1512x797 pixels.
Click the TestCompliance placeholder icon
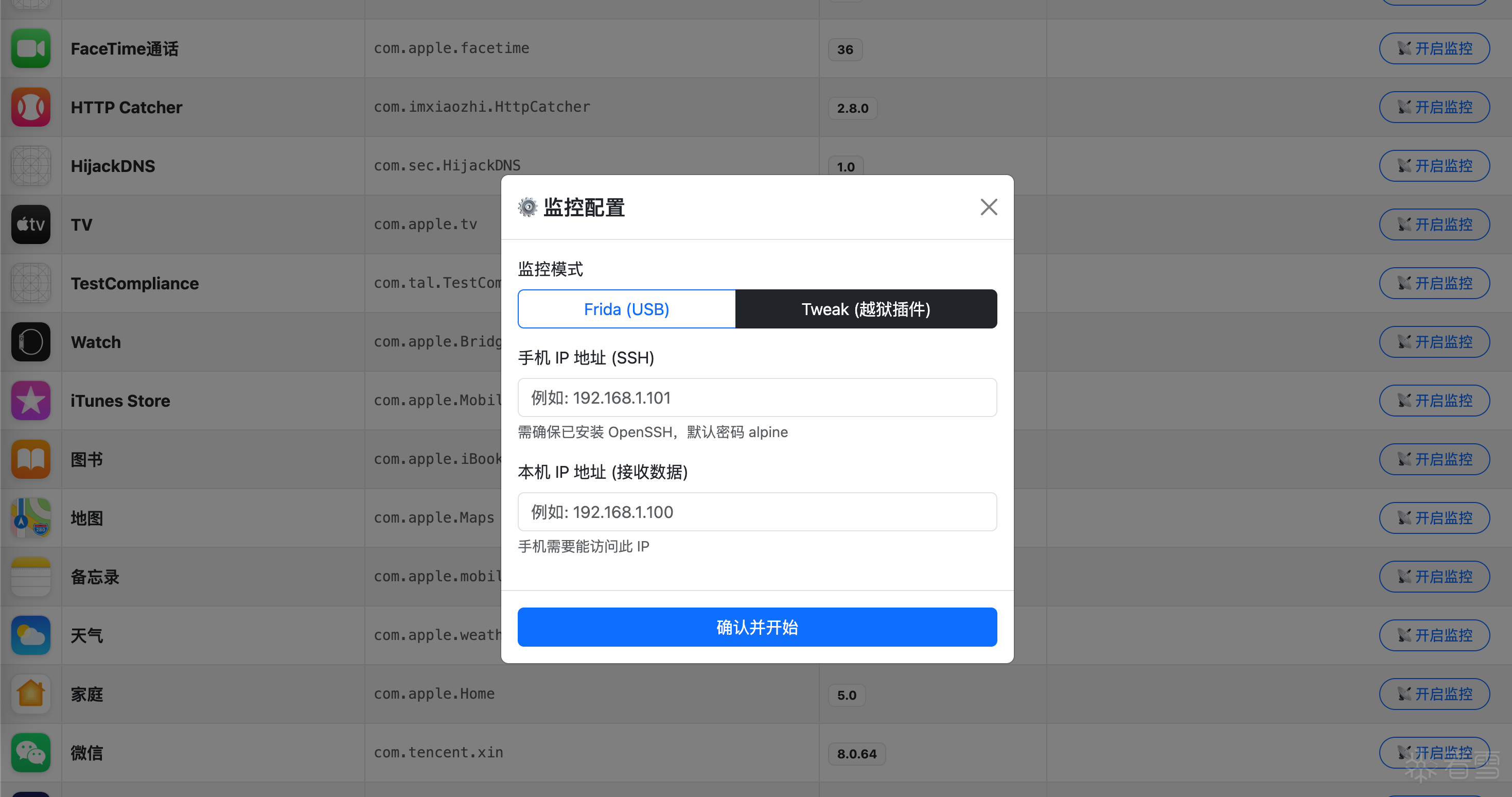point(30,283)
